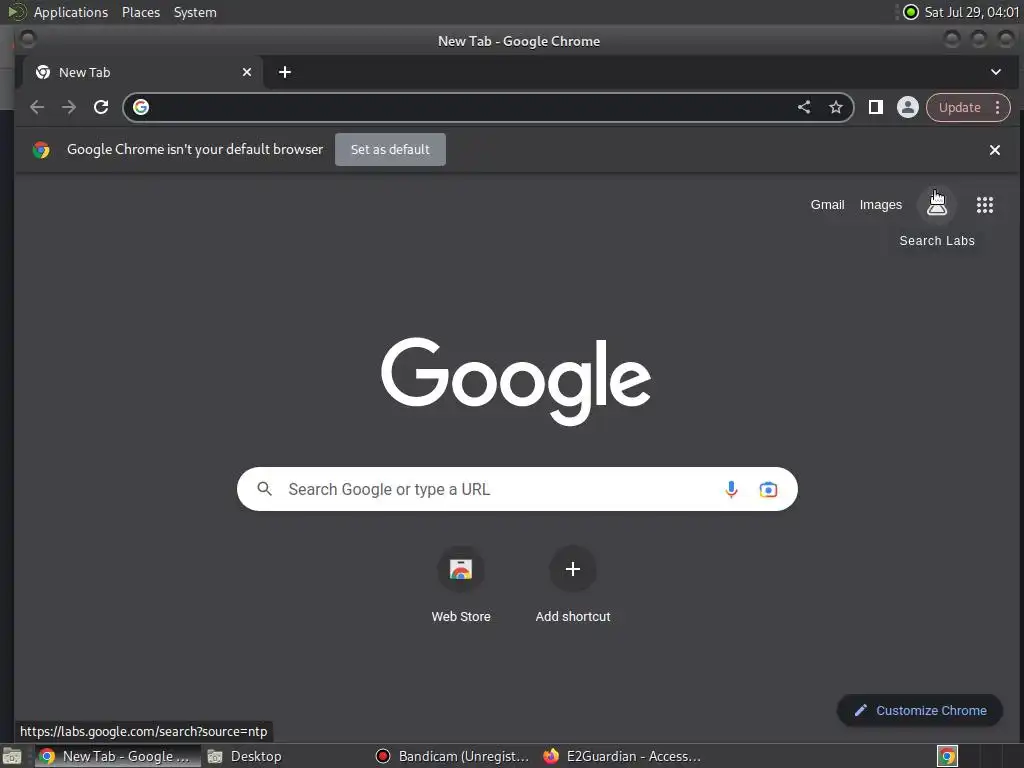Open the side panel icon
The width and height of the screenshot is (1024, 768).
[x=876, y=107]
